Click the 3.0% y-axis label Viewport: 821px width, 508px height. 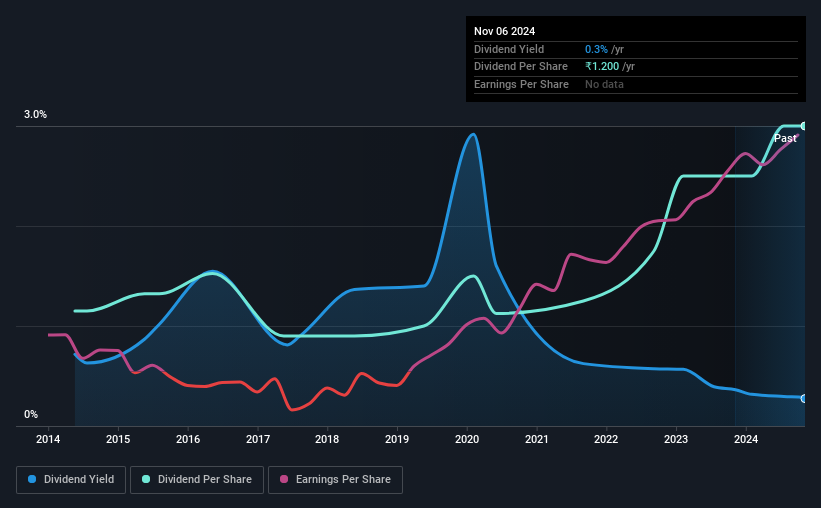(x=35, y=115)
